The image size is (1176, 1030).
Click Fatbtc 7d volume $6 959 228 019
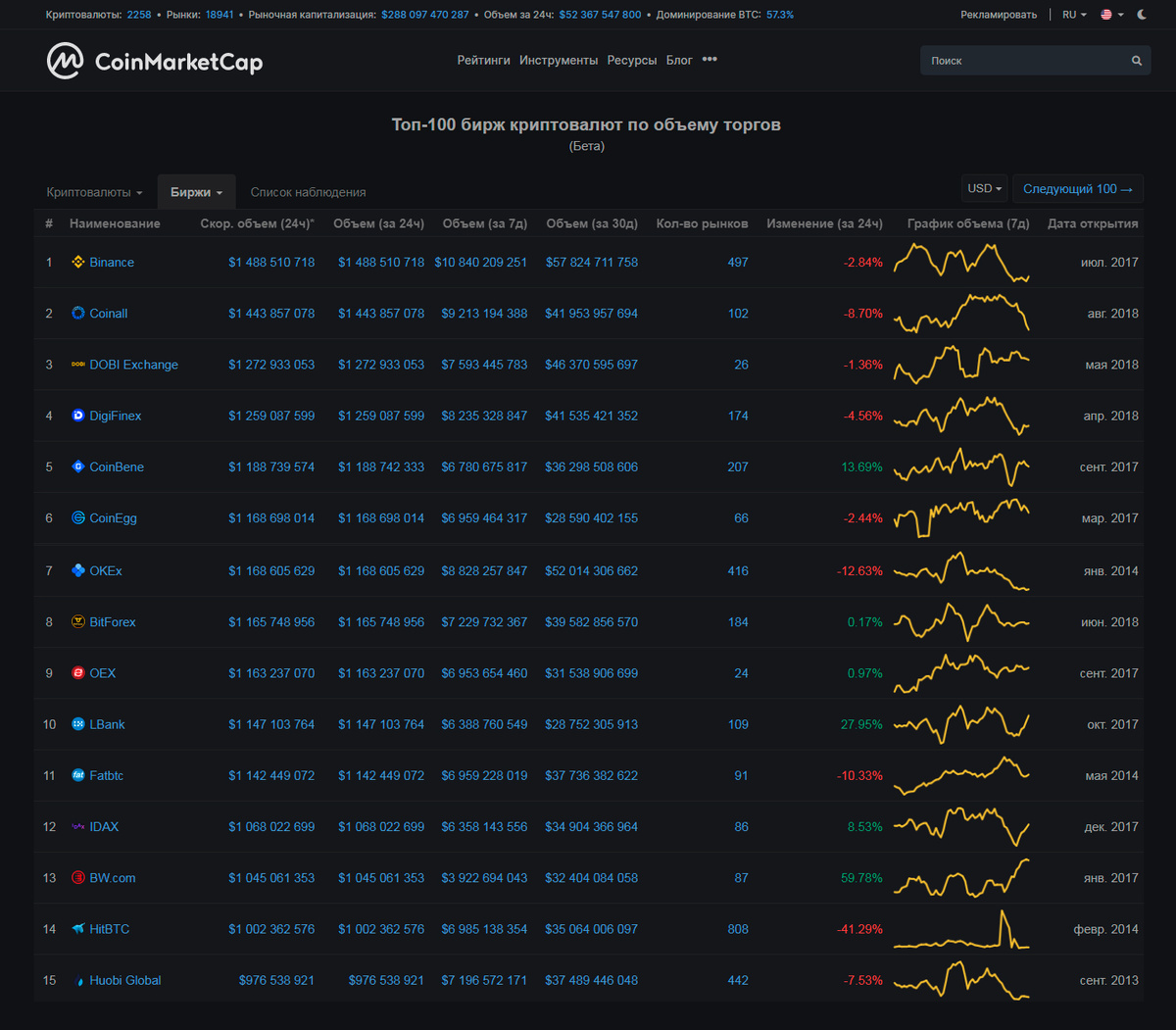484,775
